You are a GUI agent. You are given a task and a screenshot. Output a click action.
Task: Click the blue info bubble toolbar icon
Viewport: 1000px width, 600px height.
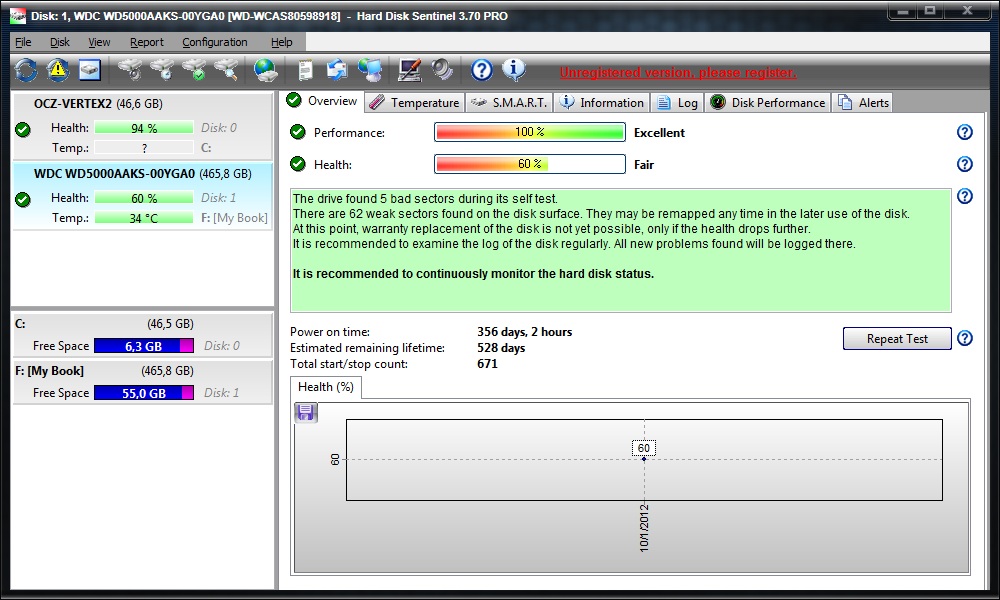tap(513, 70)
